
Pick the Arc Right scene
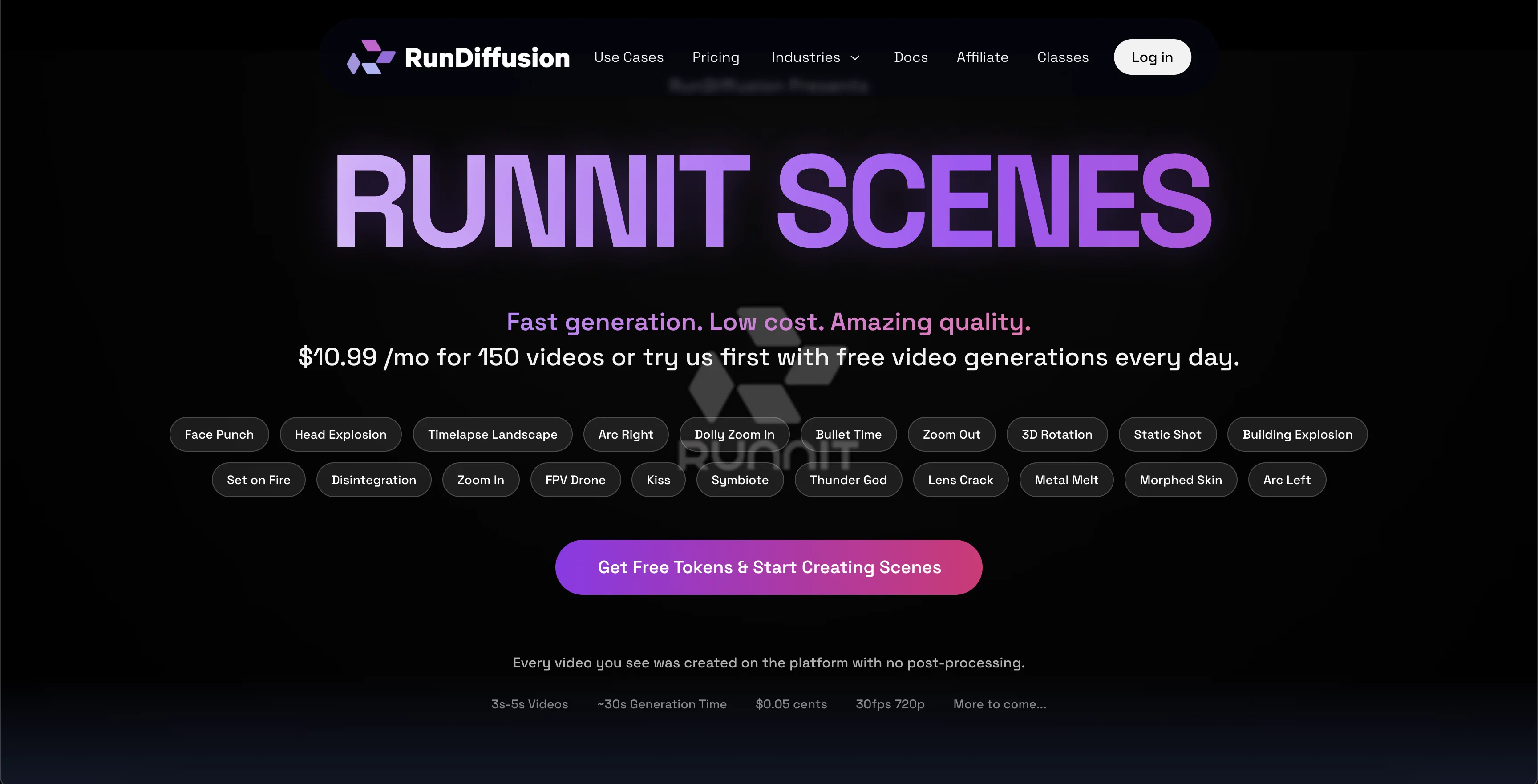[x=626, y=434]
